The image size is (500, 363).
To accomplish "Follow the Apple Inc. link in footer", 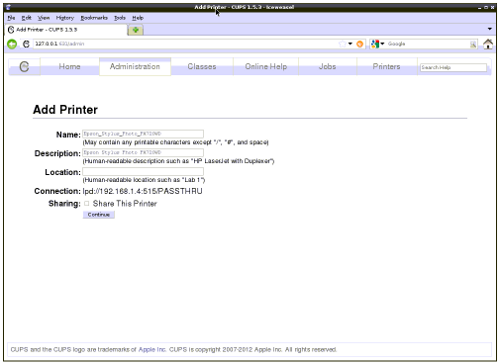I will tap(152, 349).
